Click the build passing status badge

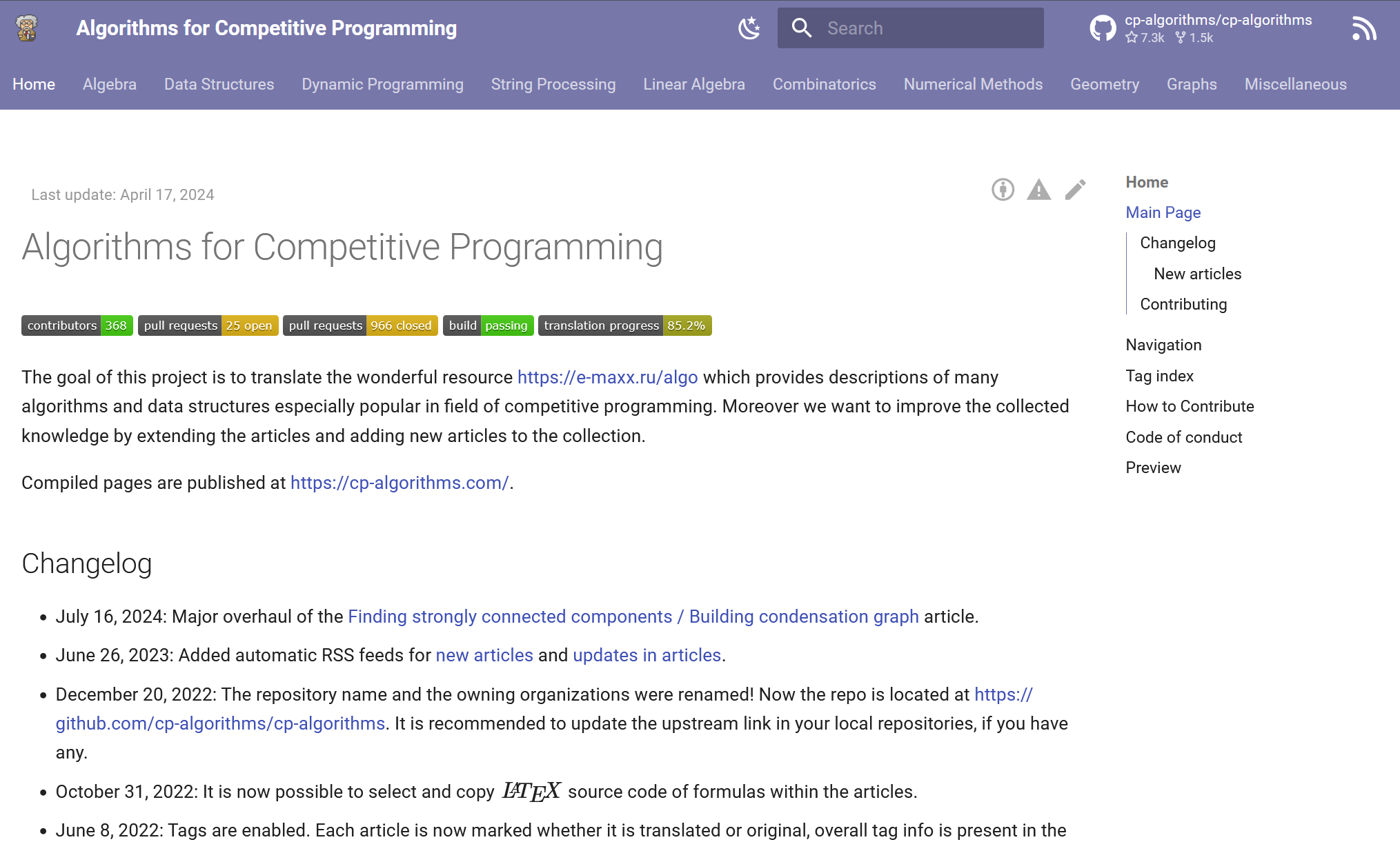[x=488, y=325]
